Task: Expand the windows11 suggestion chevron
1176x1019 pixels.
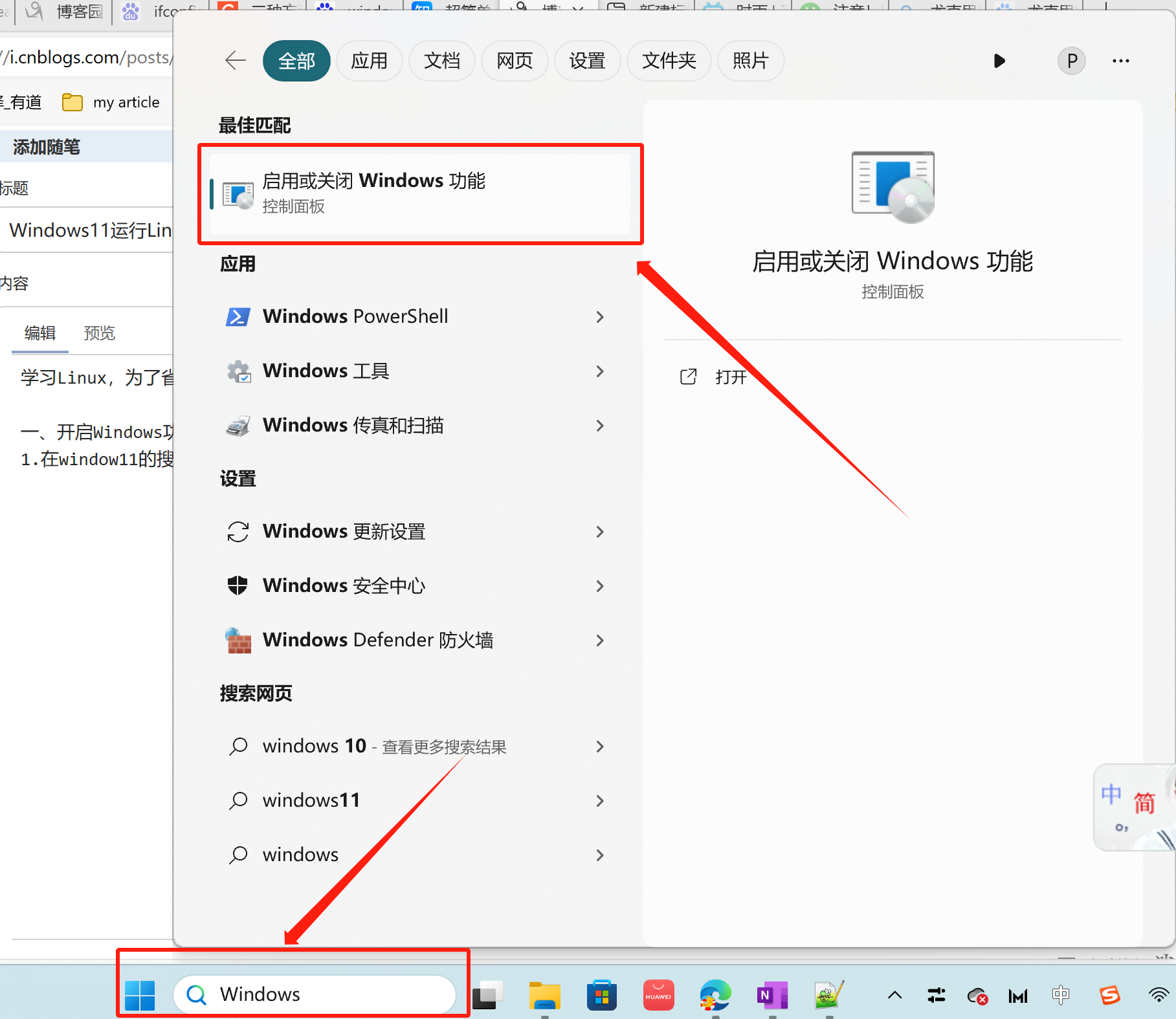Action: (600, 801)
